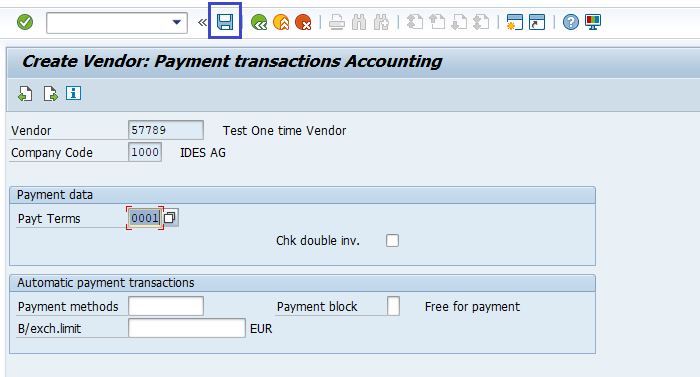The height and width of the screenshot is (377, 700).
Task: Go to next screen page icon
Action: 50,94
